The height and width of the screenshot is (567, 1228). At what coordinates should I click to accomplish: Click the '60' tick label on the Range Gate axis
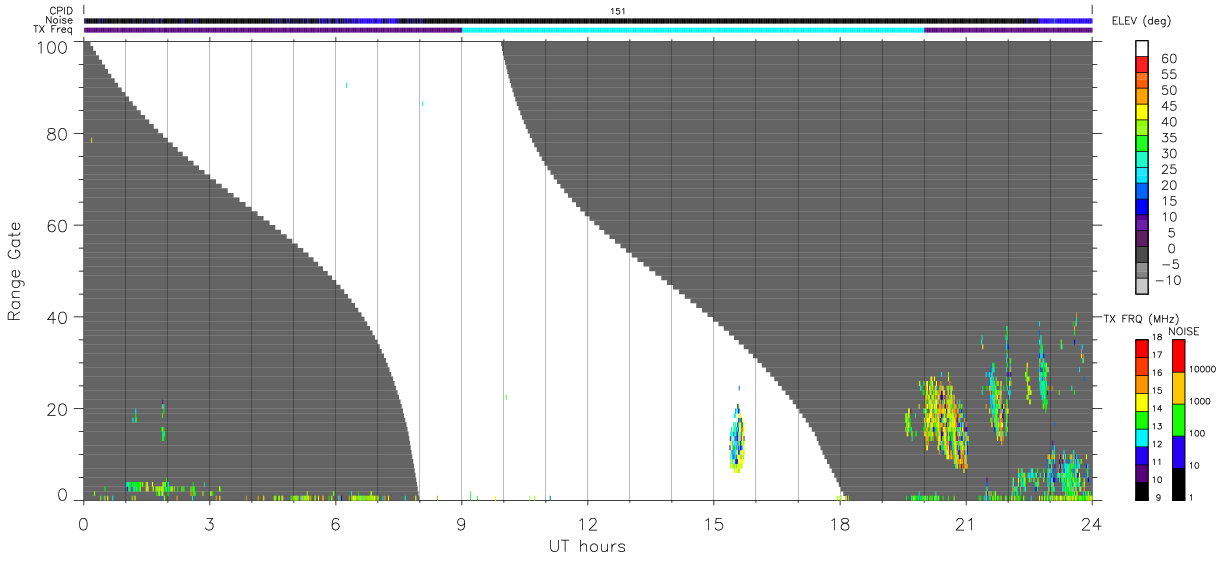coord(57,225)
